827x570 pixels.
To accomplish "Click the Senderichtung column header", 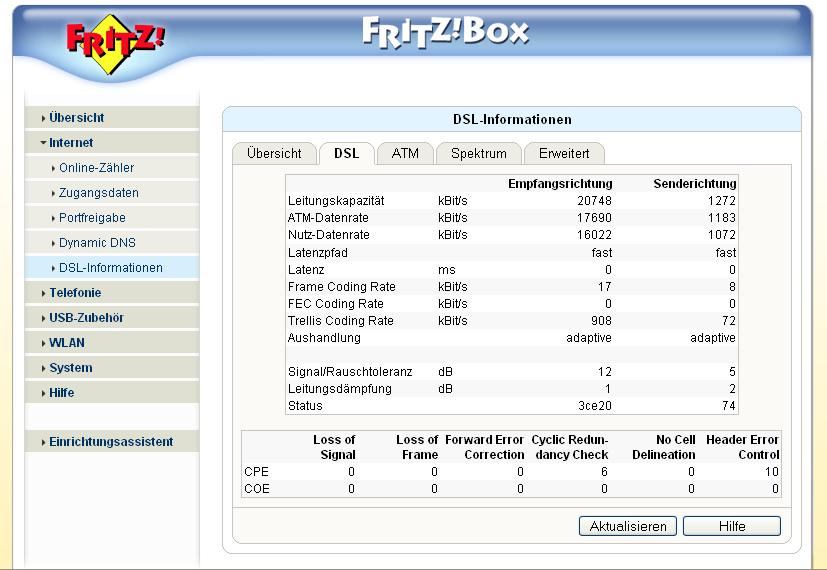I will click(695, 184).
